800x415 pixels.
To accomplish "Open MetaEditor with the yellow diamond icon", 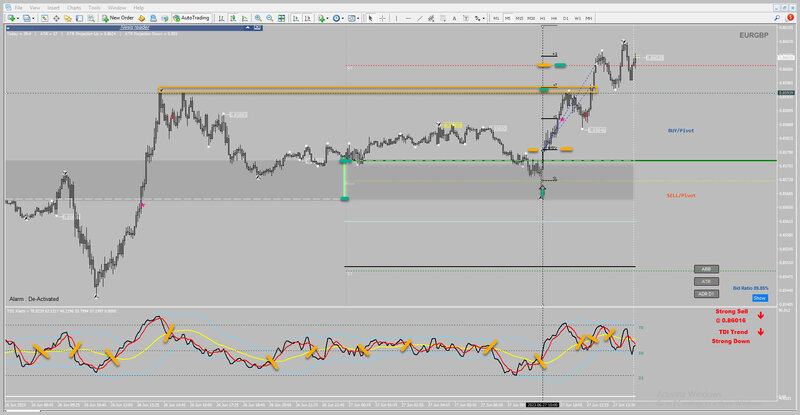I will (141, 18).
